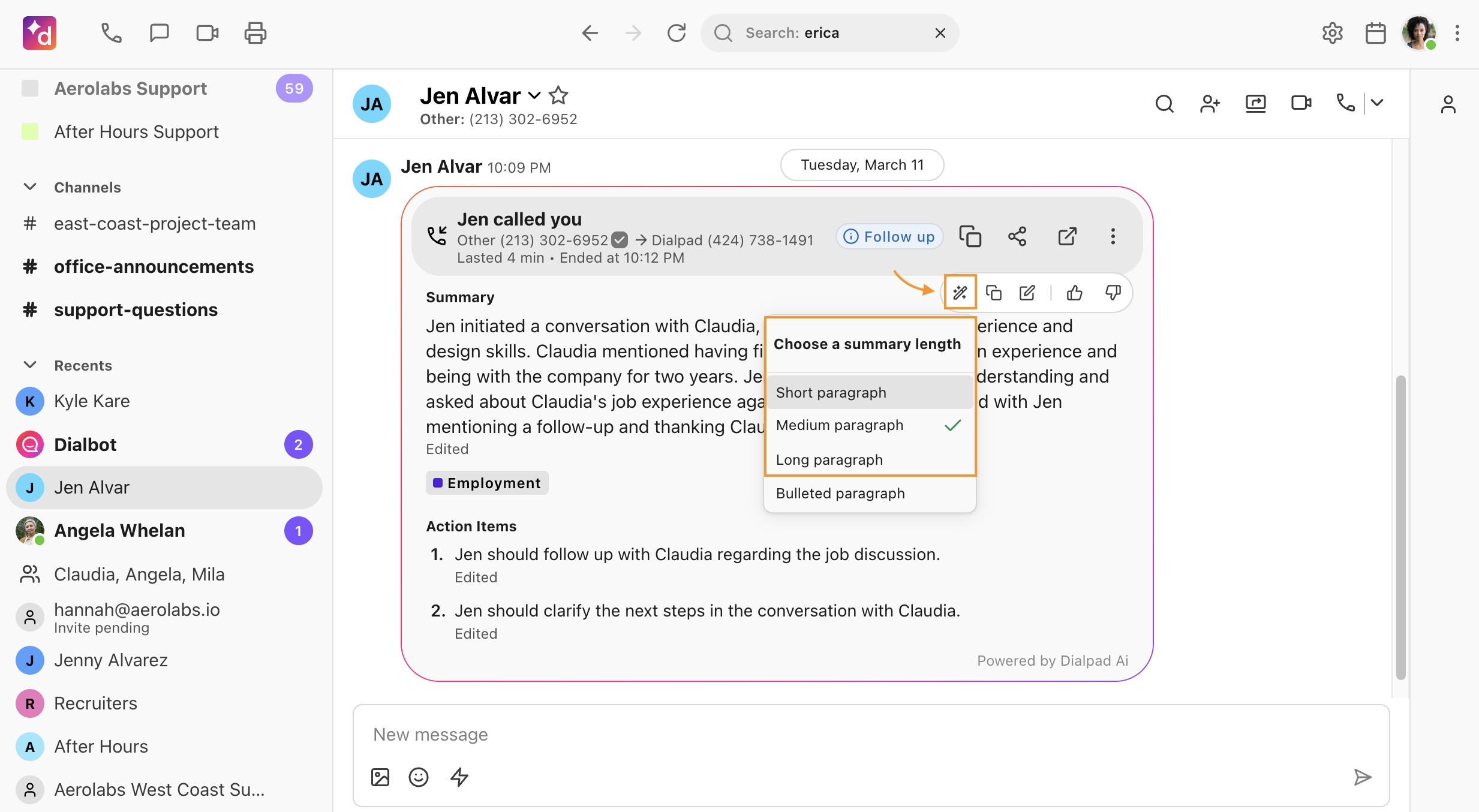The height and width of the screenshot is (812, 1479).
Task: Edit the summary with pencil icon
Action: point(1027,293)
